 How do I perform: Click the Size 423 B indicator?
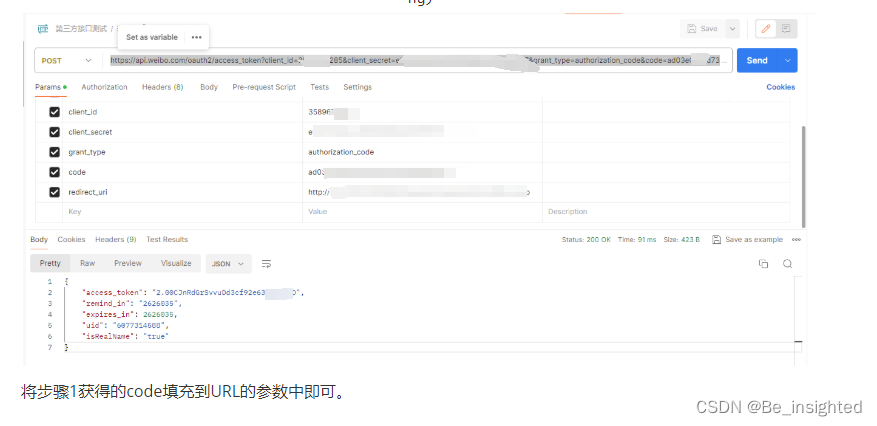682,239
